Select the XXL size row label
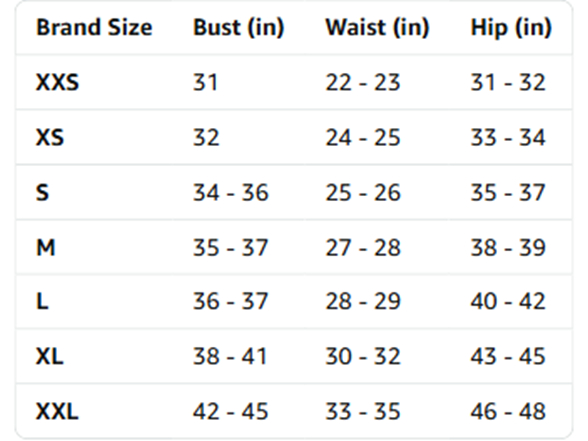The height and width of the screenshot is (441, 588). (x=57, y=411)
